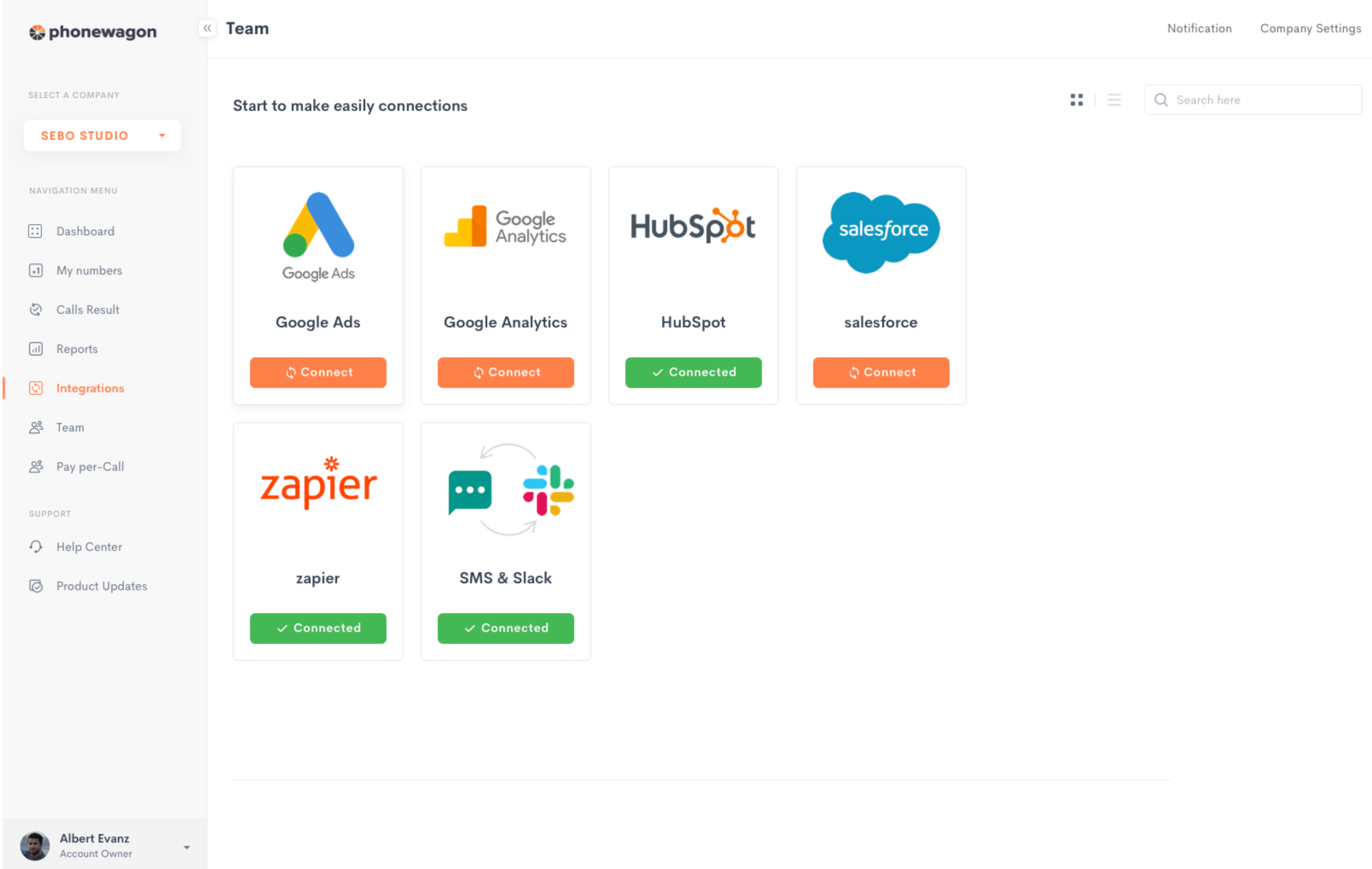1372x869 pixels.
Task: Click the Pay per-Call people icon
Action: coord(35,466)
